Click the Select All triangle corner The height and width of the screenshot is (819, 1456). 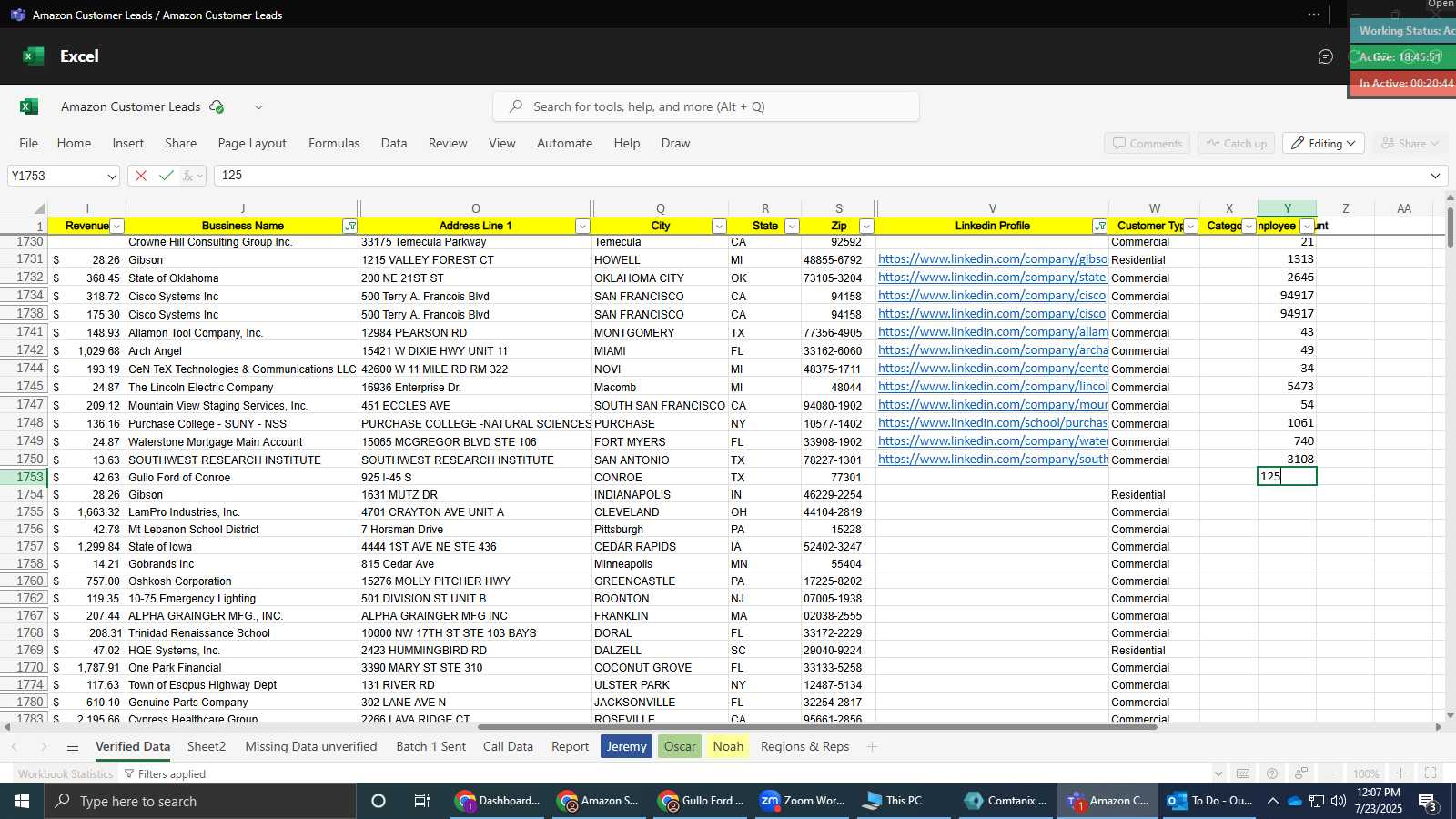[39, 208]
